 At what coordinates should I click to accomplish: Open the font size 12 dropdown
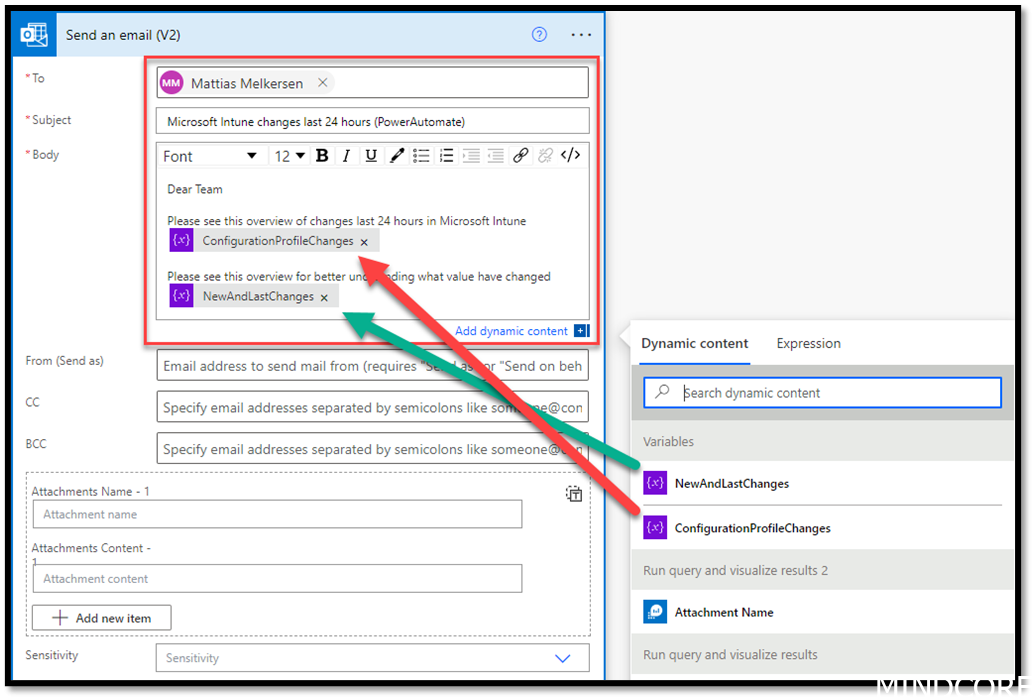tap(287, 155)
